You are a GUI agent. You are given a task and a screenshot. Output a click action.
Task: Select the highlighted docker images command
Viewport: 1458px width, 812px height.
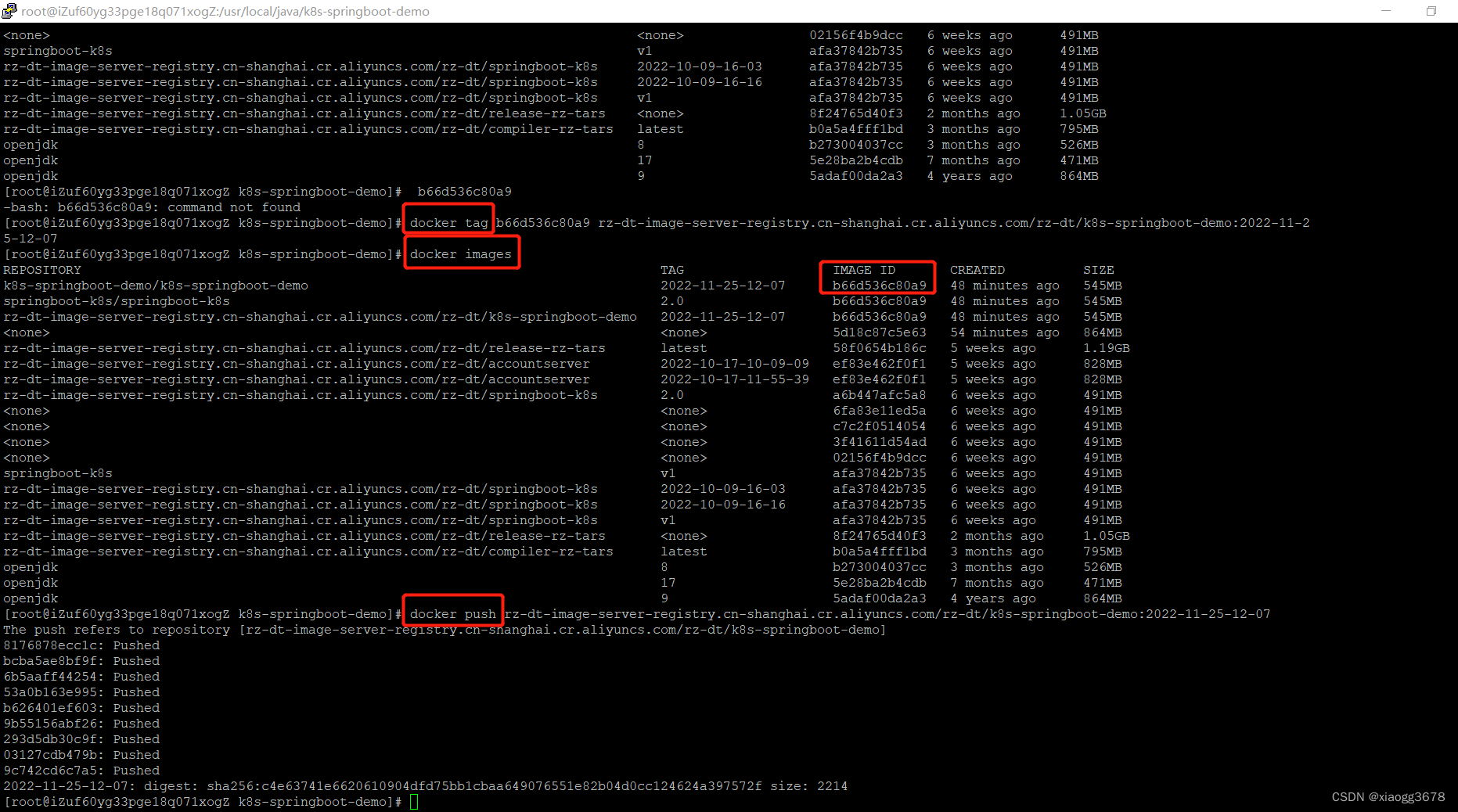click(x=462, y=253)
